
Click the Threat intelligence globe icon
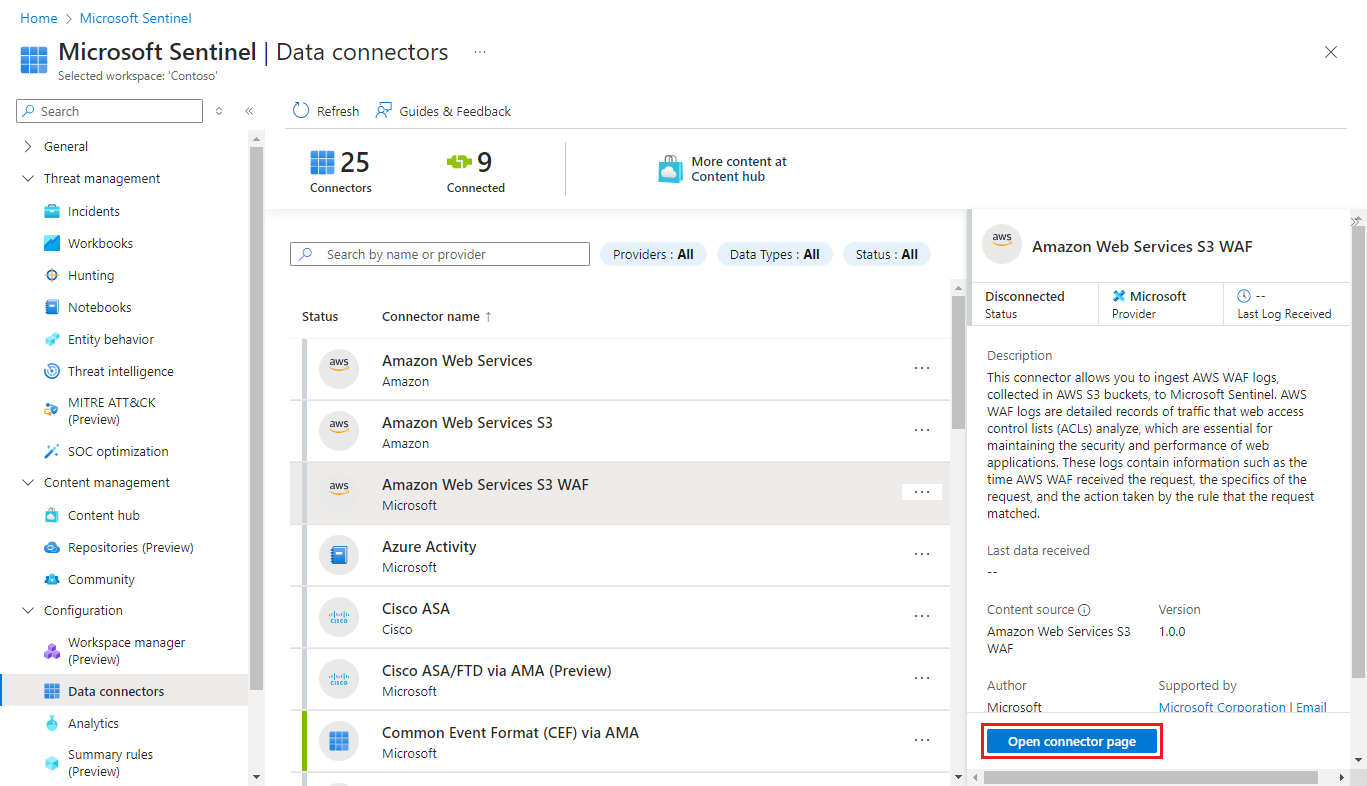[x=52, y=371]
